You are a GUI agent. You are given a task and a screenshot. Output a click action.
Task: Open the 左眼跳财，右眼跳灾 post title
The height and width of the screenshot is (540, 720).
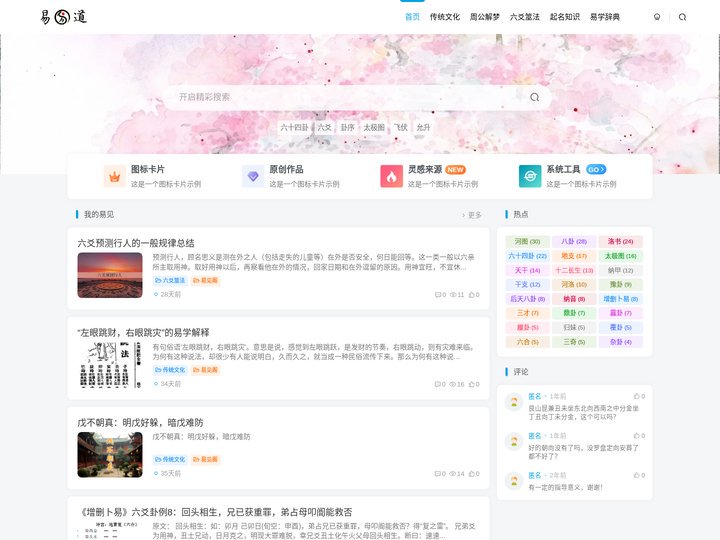pos(143,332)
